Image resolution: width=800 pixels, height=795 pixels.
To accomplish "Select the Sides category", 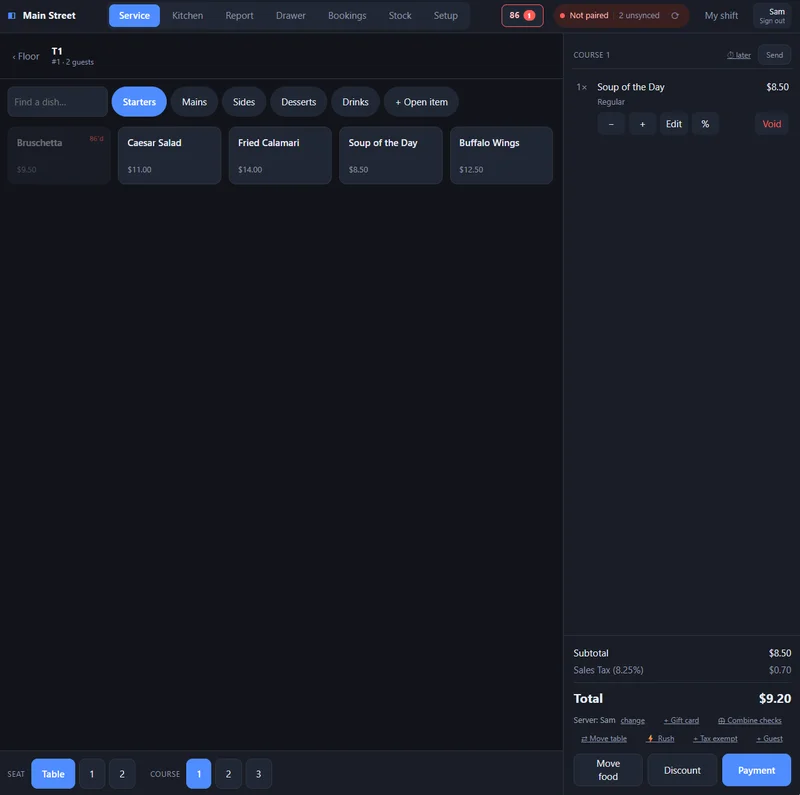I will tap(244, 102).
